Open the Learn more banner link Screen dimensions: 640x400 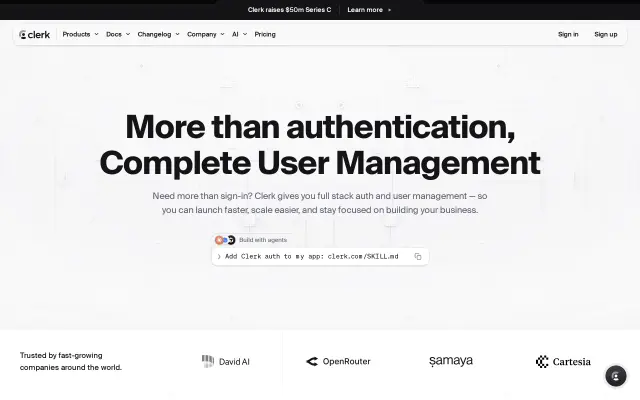(369, 10)
